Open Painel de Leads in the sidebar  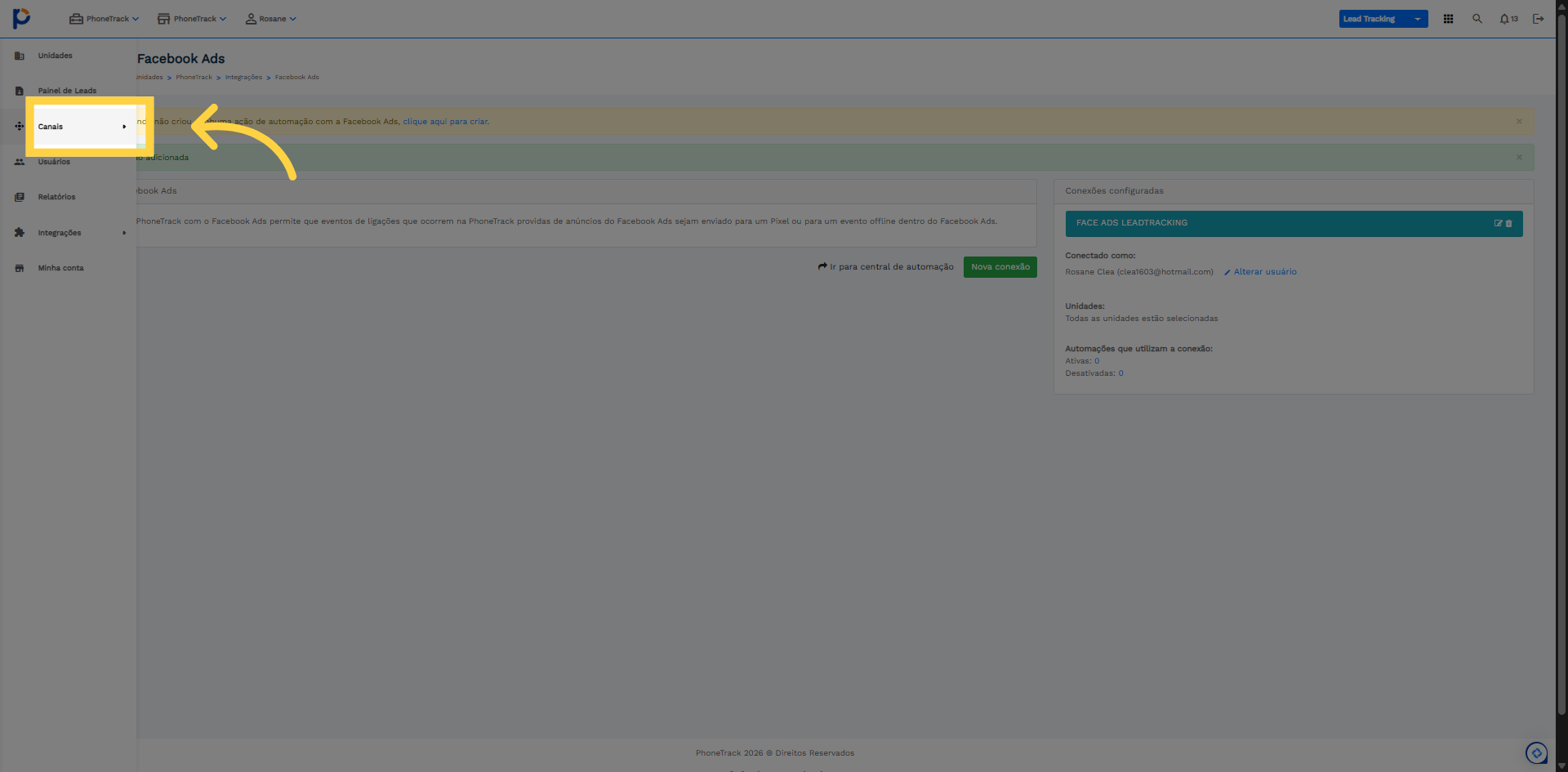[x=68, y=91]
